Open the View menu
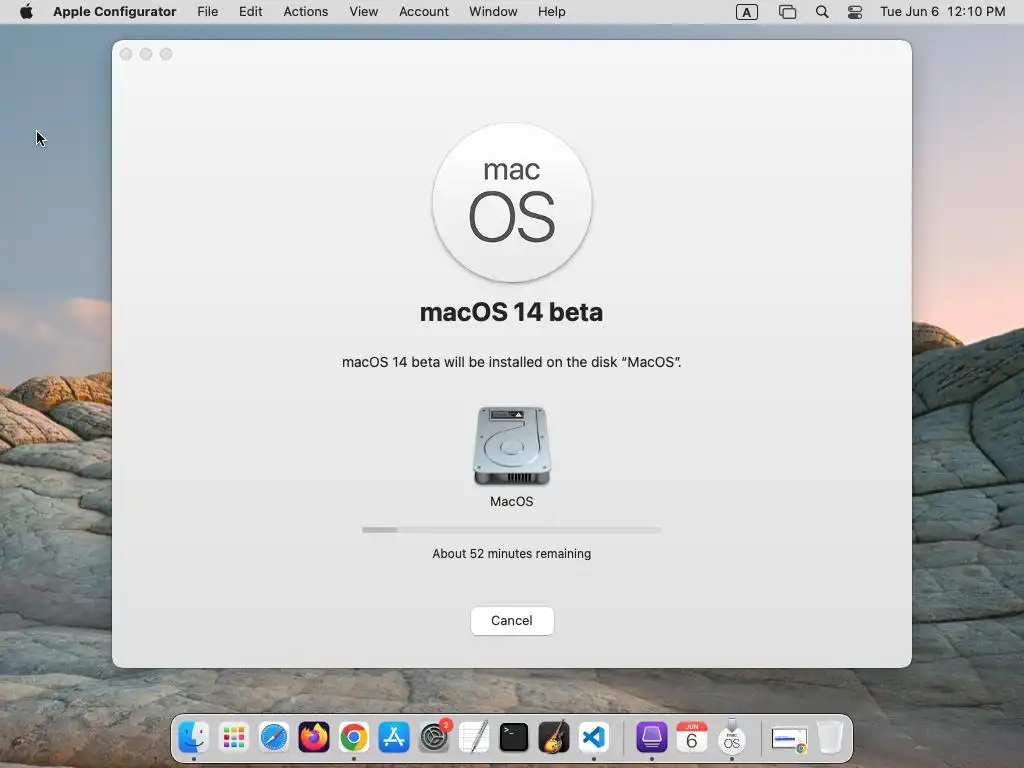1024x768 pixels. point(364,12)
